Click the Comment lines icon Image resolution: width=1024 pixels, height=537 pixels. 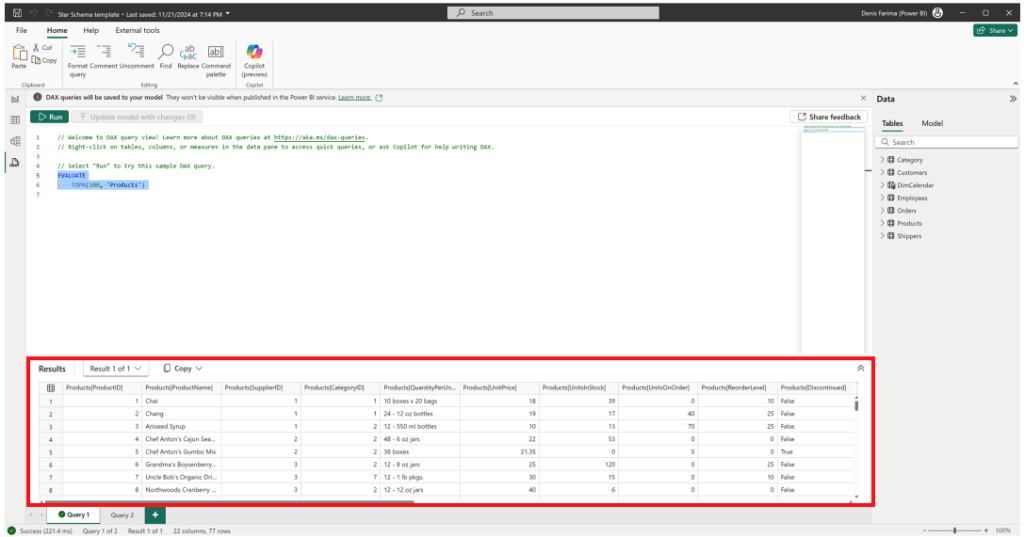pyautogui.click(x=104, y=52)
